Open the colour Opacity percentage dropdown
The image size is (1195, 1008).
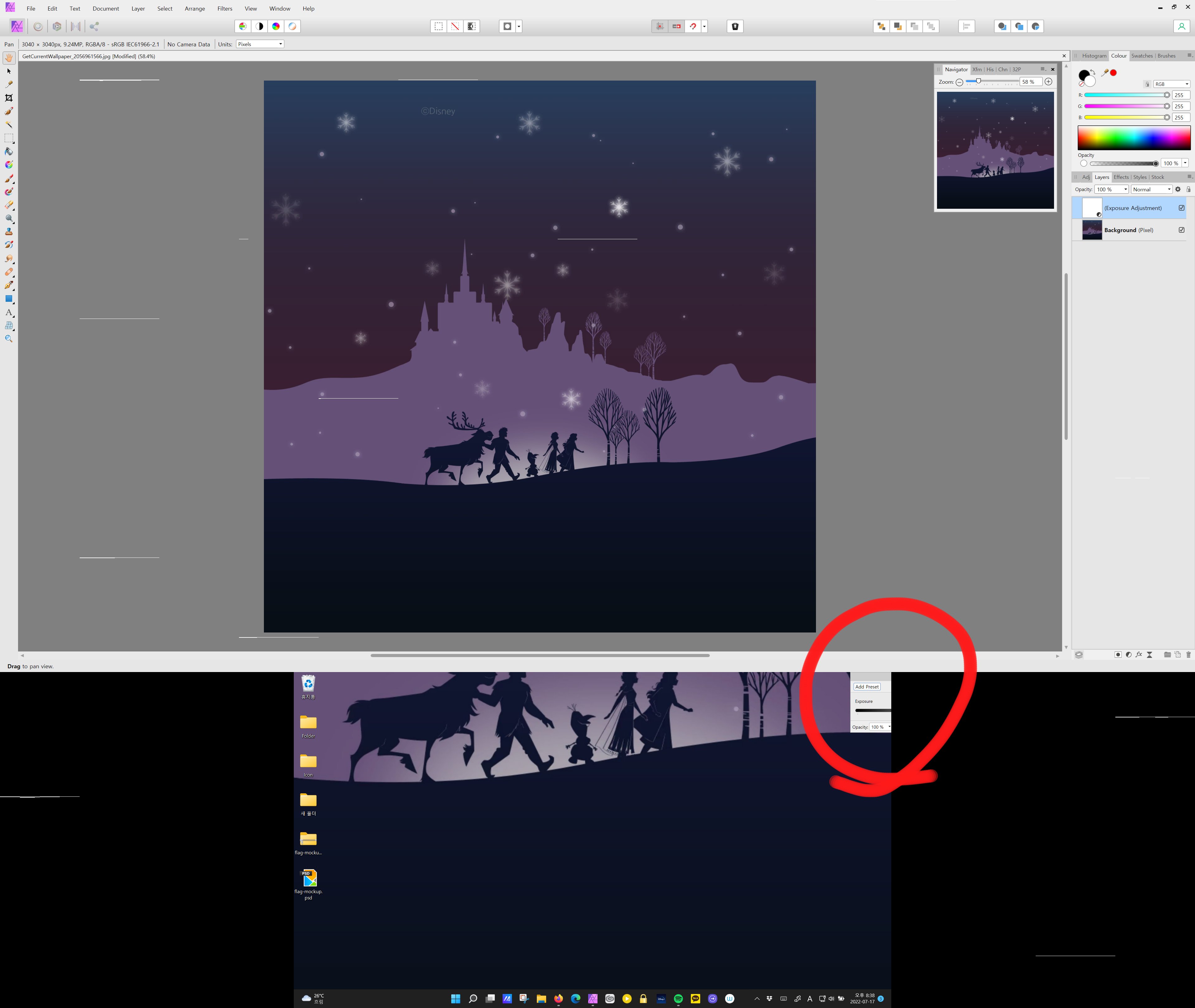coord(1185,163)
